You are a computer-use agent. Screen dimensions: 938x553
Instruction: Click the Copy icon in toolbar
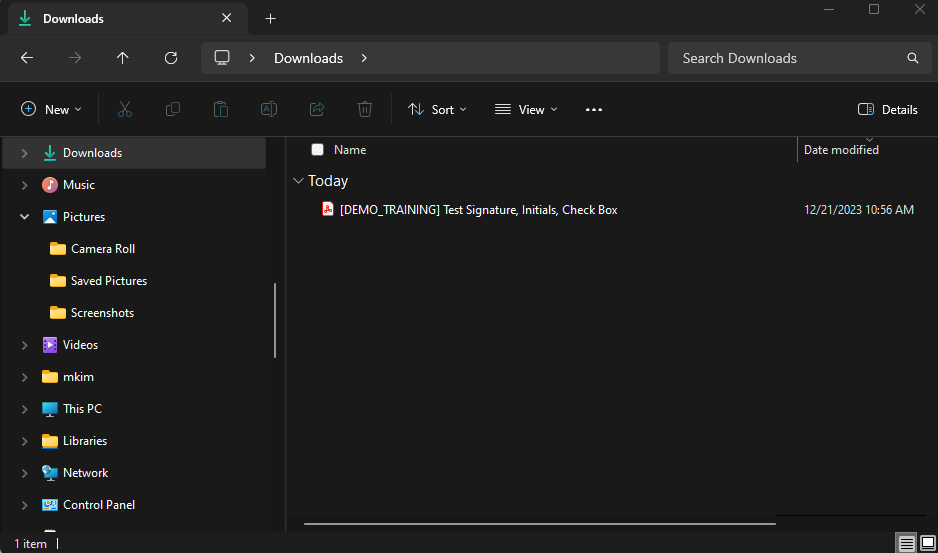pos(173,110)
